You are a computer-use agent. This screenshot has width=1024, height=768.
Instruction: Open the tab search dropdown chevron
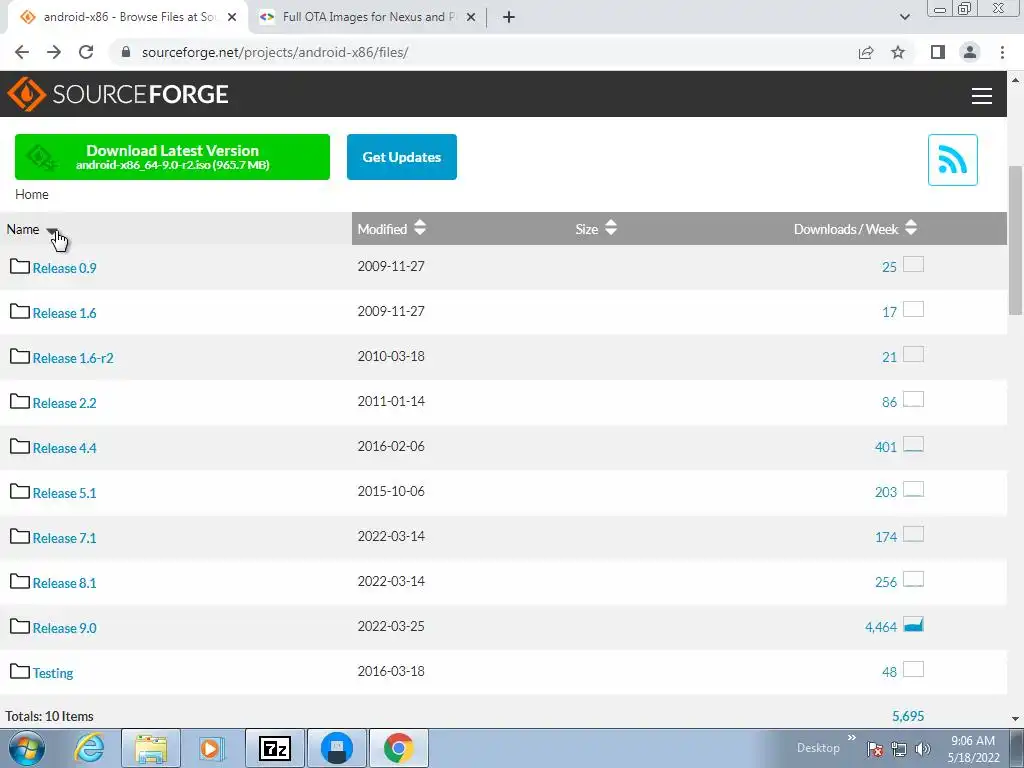click(904, 17)
